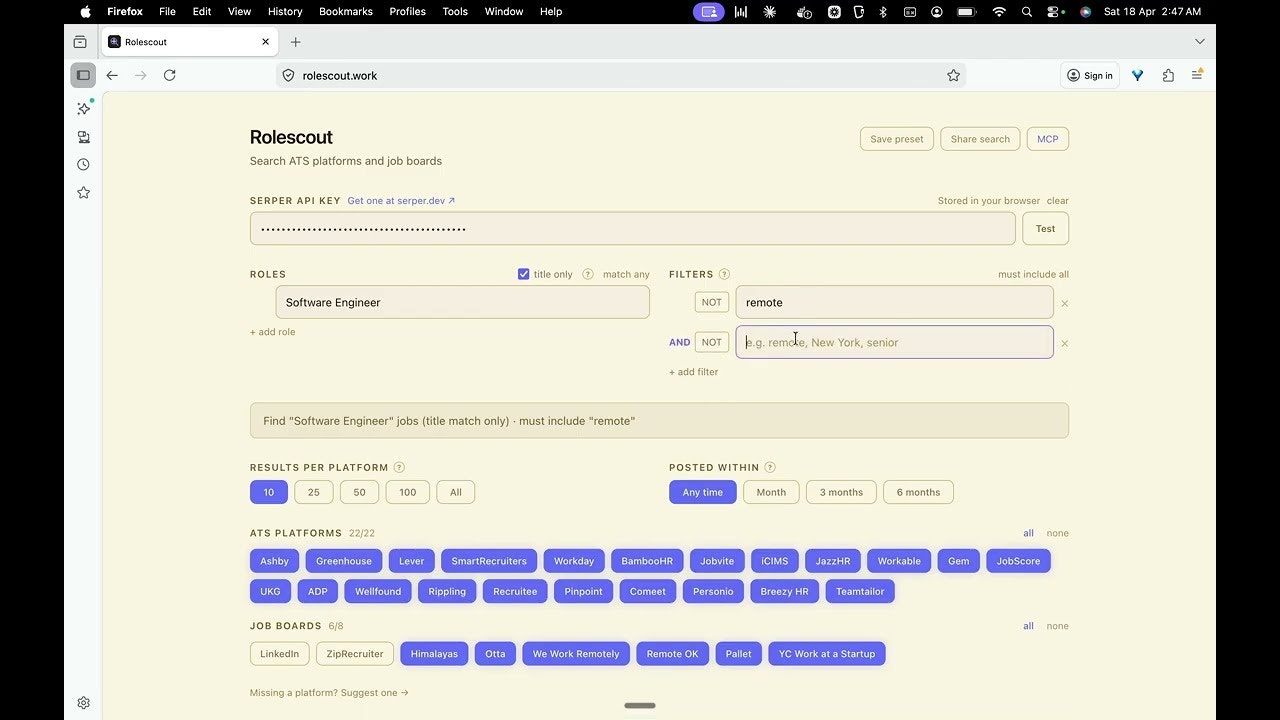Viewport: 1280px width, 720px height.
Task: Click the rolescout.work address bar
Action: coord(620,75)
